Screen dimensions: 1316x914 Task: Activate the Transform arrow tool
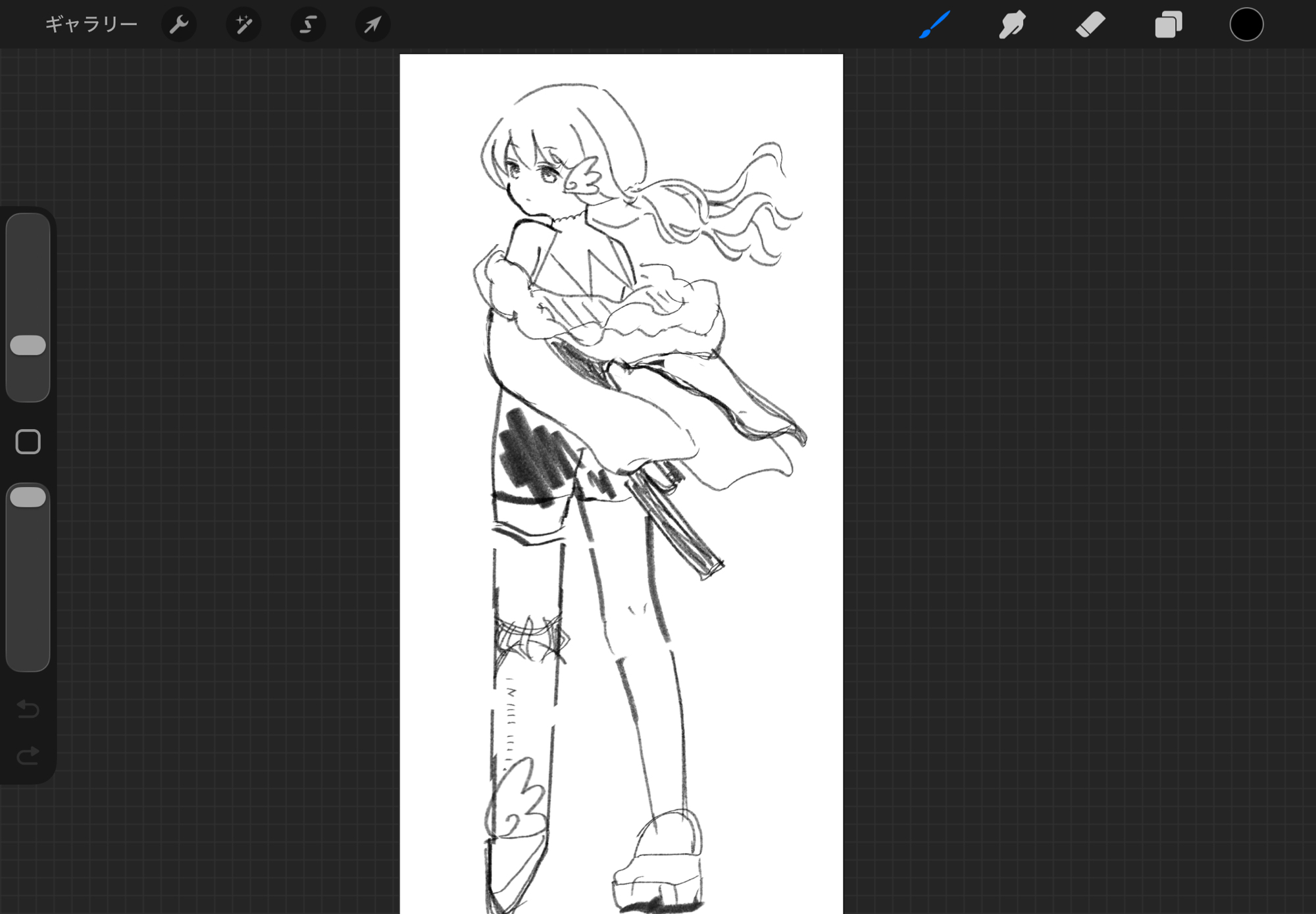[x=372, y=25]
